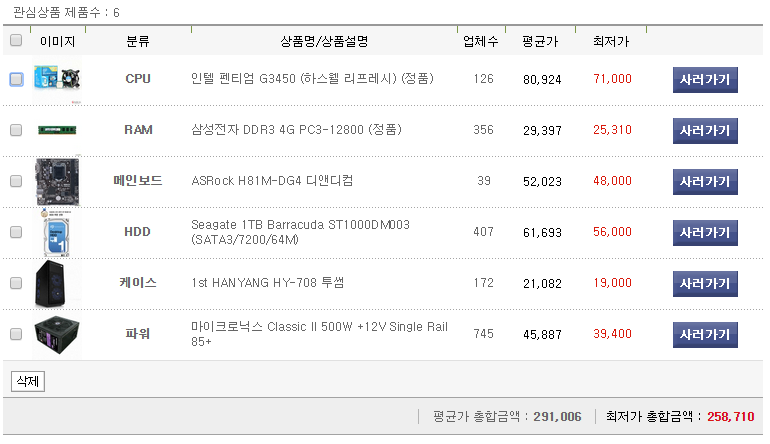Screen dimensions: 770x444
Task: Select the RAM row checkbox
Action: [x=15, y=130]
